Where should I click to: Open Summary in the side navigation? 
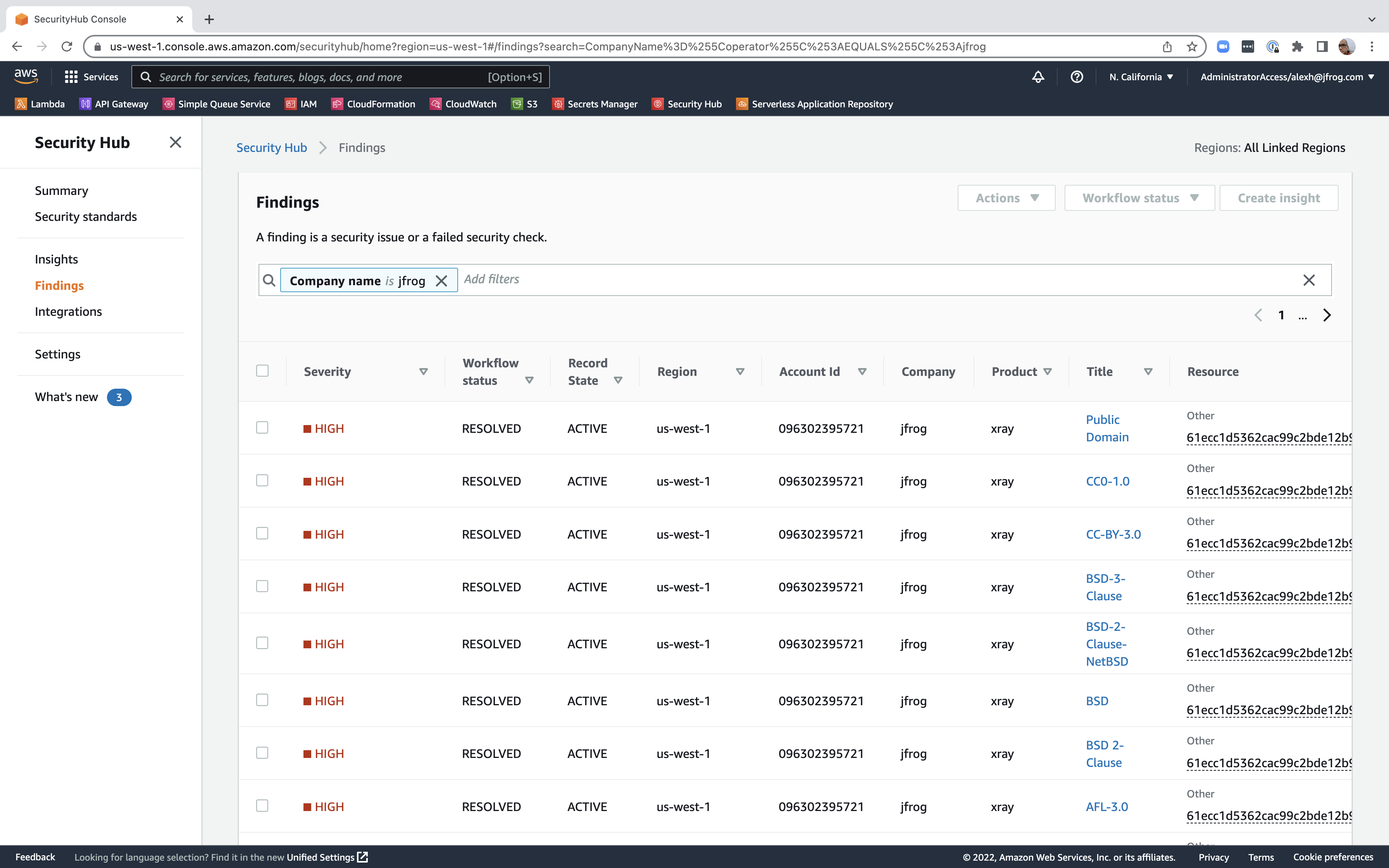click(61, 191)
